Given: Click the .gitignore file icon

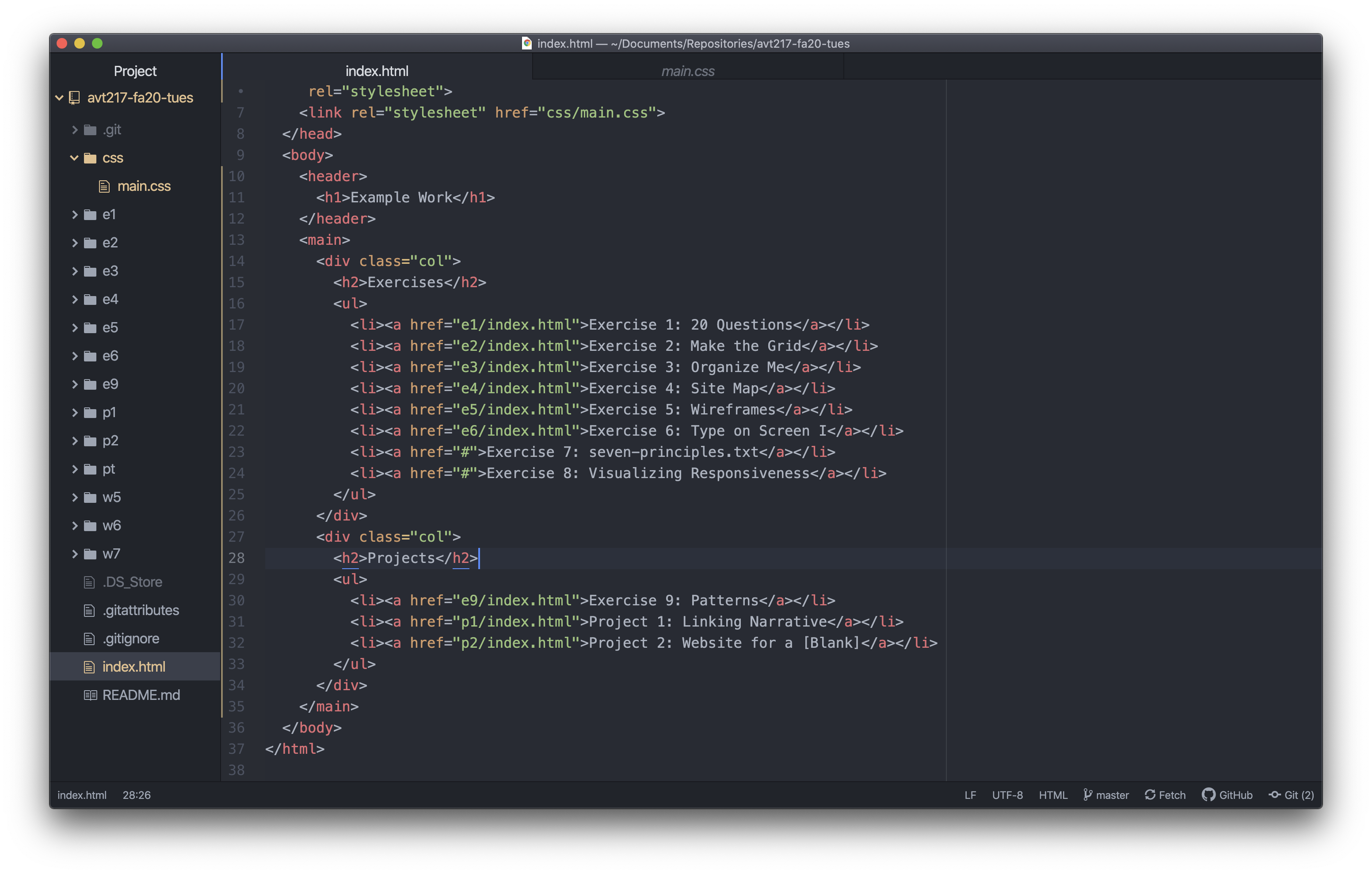Looking at the screenshot, I should pos(89,638).
